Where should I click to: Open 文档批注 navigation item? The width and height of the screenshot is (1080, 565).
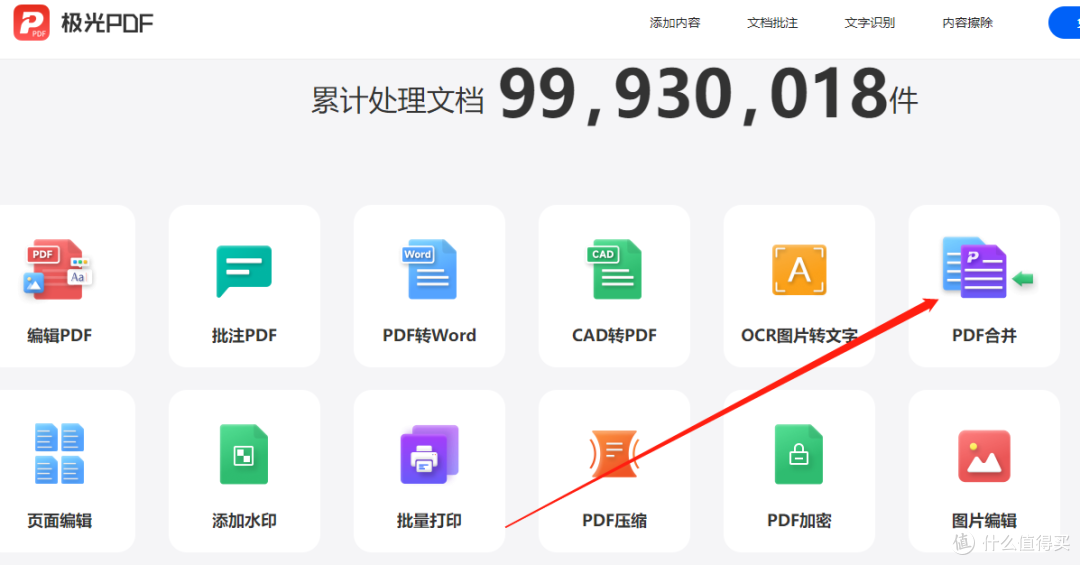pos(772,23)
